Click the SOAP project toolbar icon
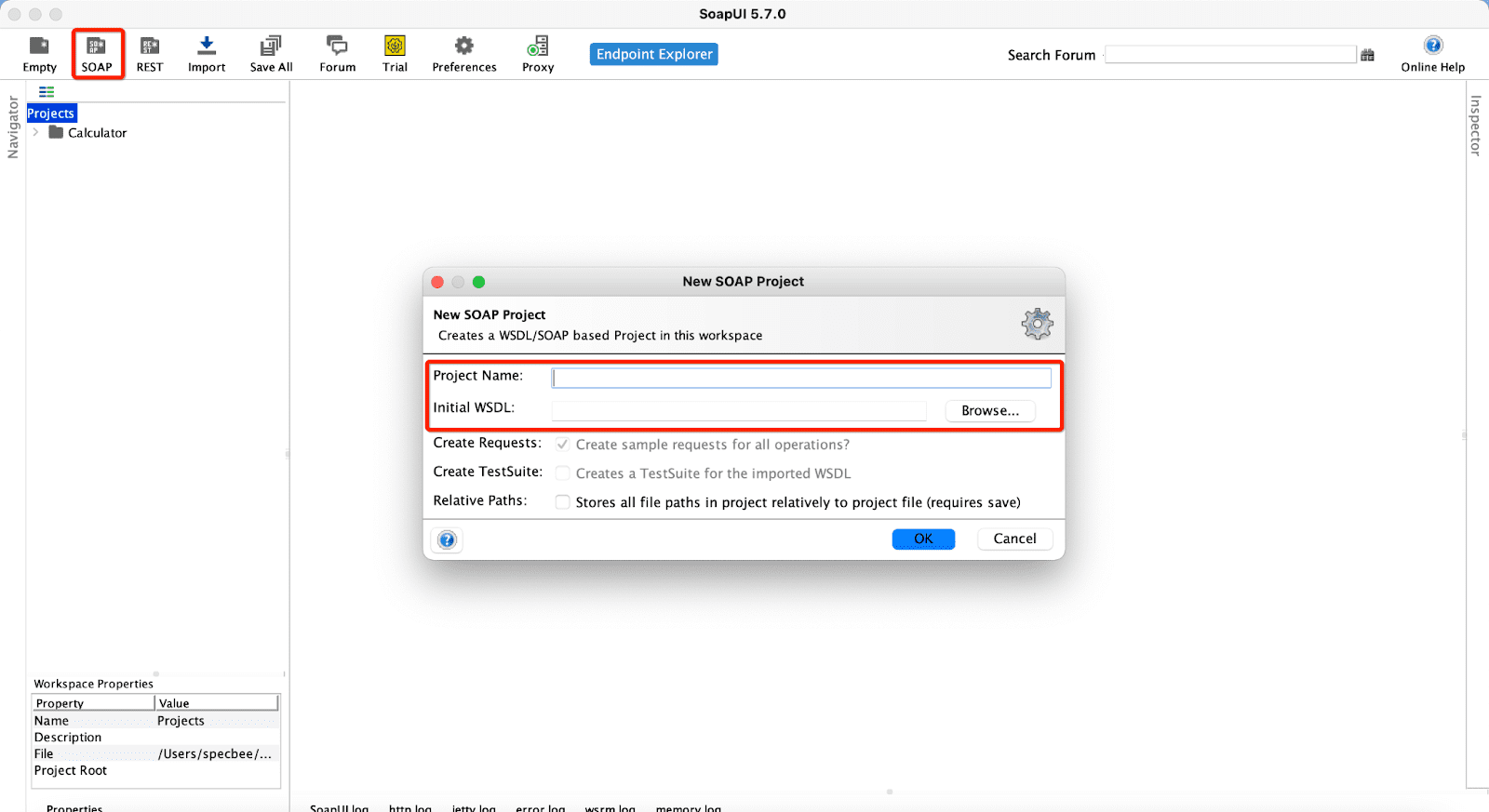Viewport: 1489px width, 812px height. tap(97, 54)
